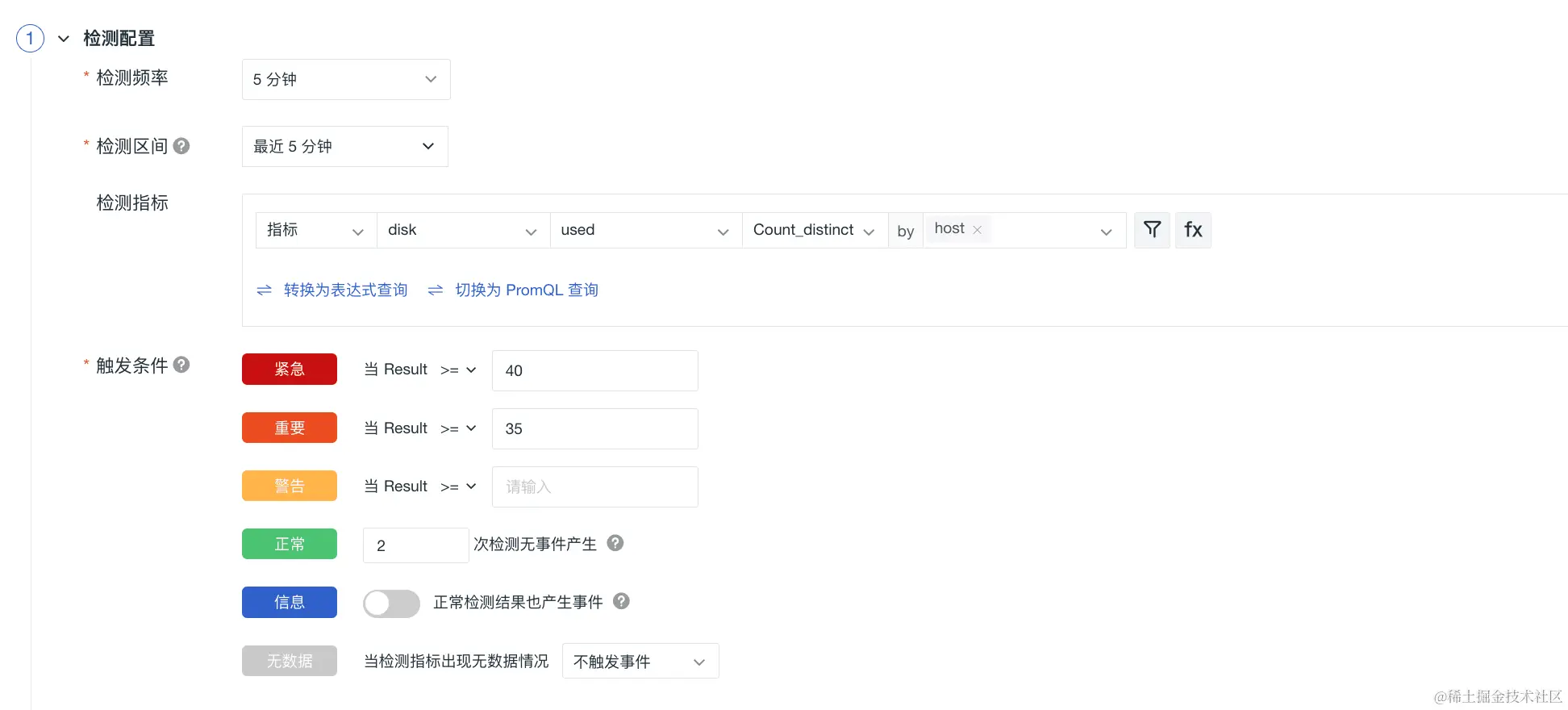1568x710 pixels.
Task: Click the host tag text
Action: [x=949, y=228]
